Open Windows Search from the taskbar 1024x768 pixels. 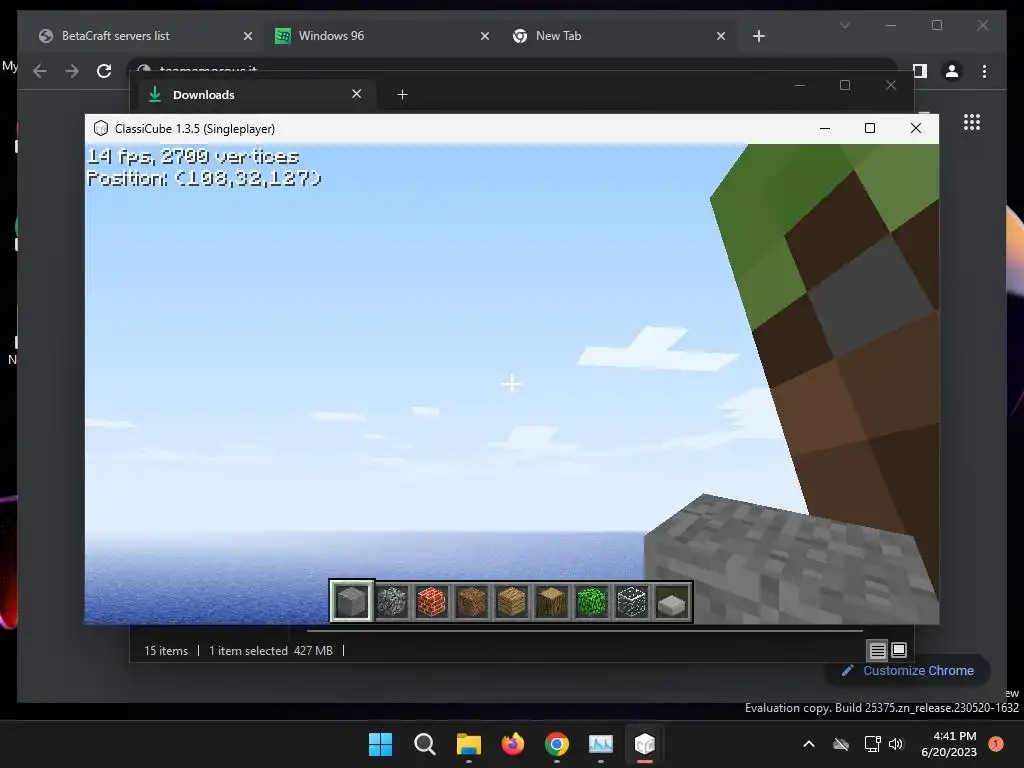pyautogui.click(x=424, y=744)
